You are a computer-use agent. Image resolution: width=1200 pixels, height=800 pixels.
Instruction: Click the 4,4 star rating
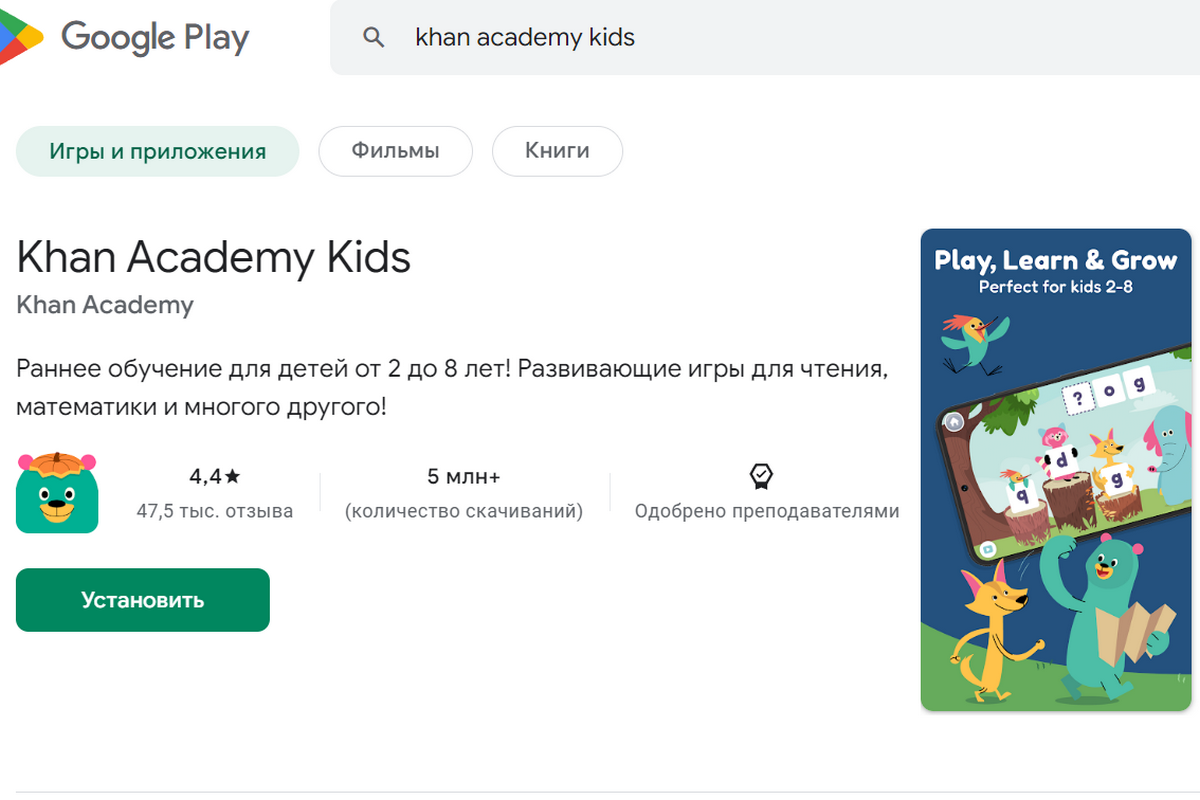point(214,476)
